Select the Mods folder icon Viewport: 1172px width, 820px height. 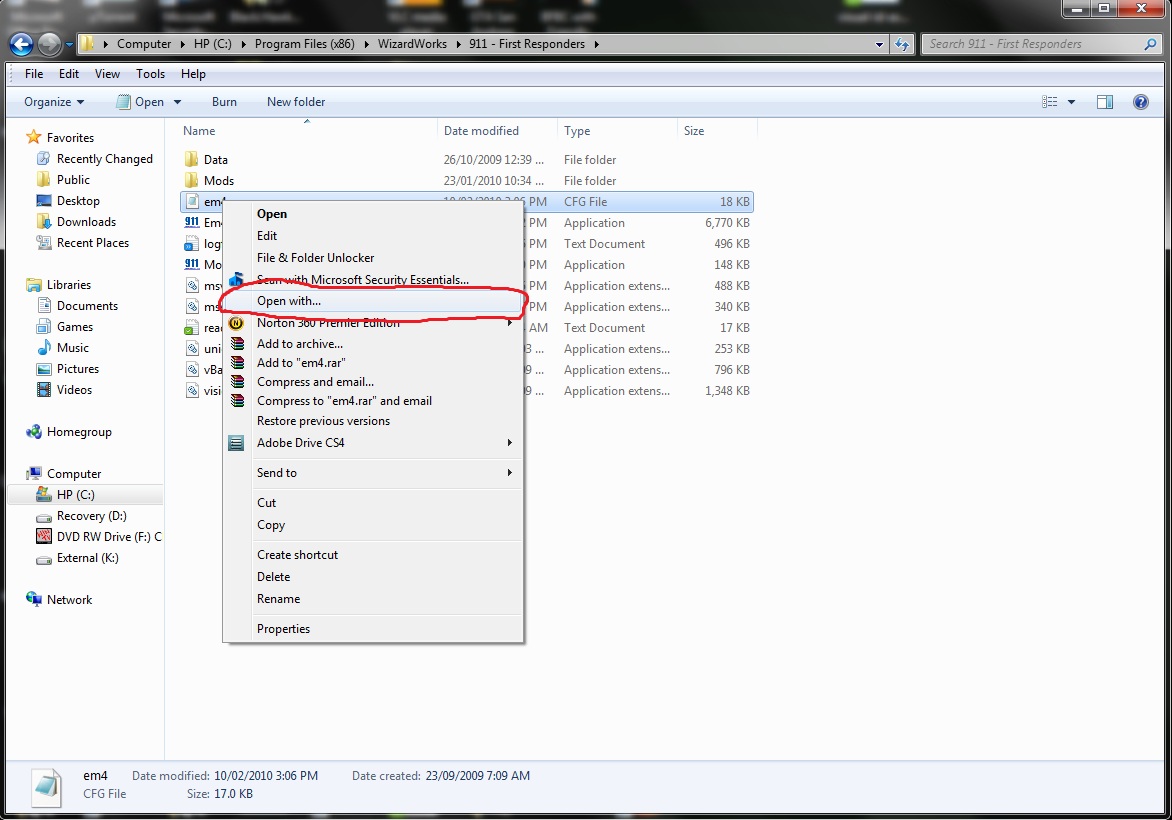(191, 180)
